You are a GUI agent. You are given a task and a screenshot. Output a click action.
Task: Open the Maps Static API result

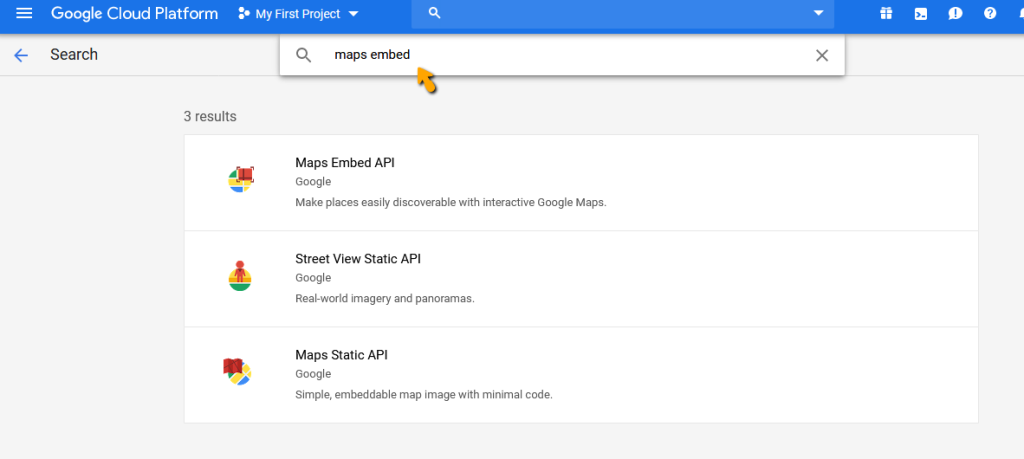coord(341,355)
